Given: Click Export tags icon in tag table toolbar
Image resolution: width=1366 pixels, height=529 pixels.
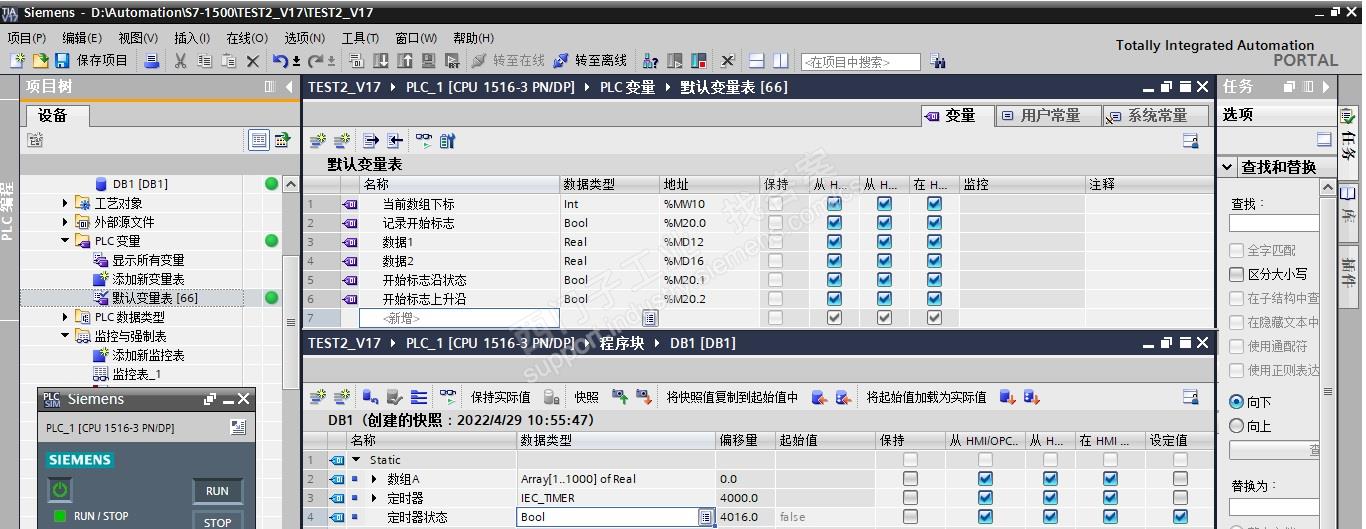Looking at the screenshot, I should point(371,141).
